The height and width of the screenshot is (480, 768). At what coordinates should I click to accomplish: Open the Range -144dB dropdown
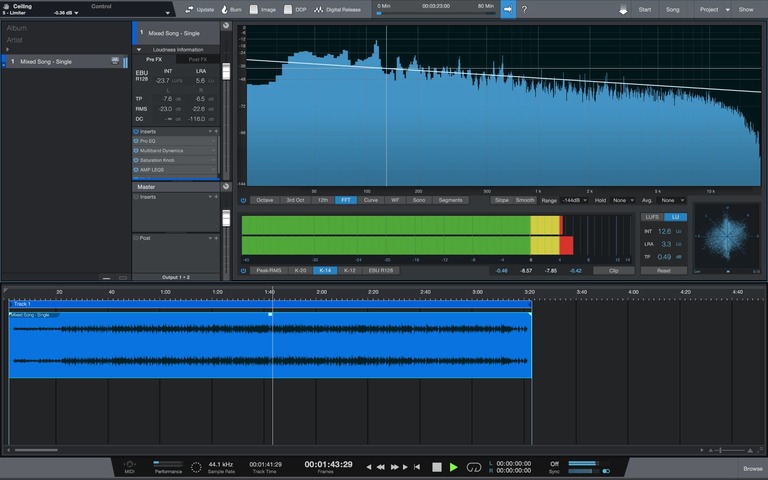pos(575,200)
